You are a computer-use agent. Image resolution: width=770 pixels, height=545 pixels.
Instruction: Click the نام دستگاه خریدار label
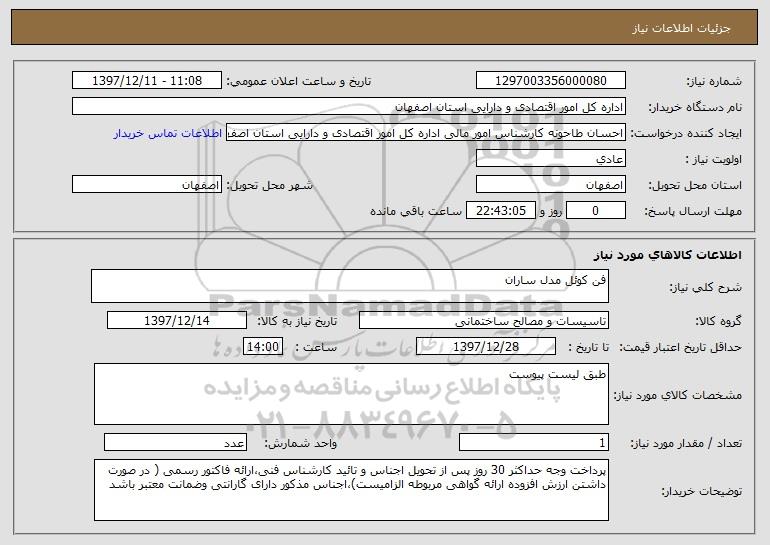coord(695,108)
